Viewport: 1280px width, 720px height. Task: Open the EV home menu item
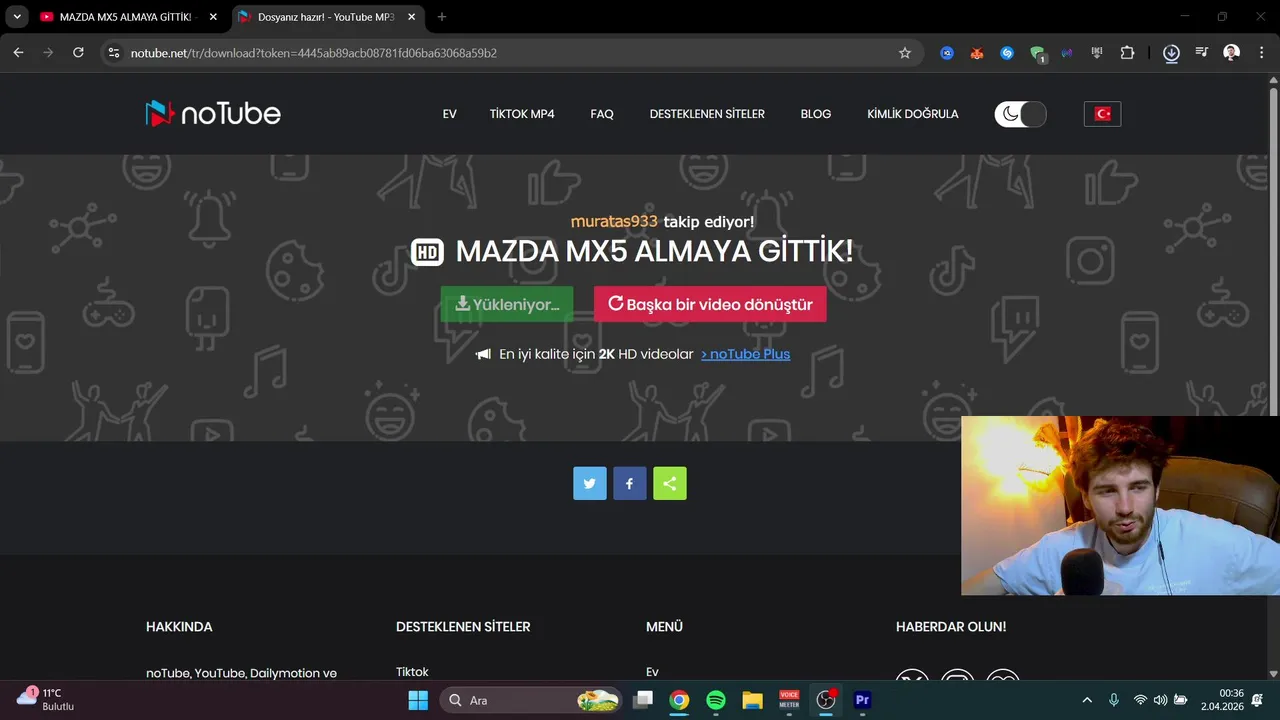[x=450, y=114]
